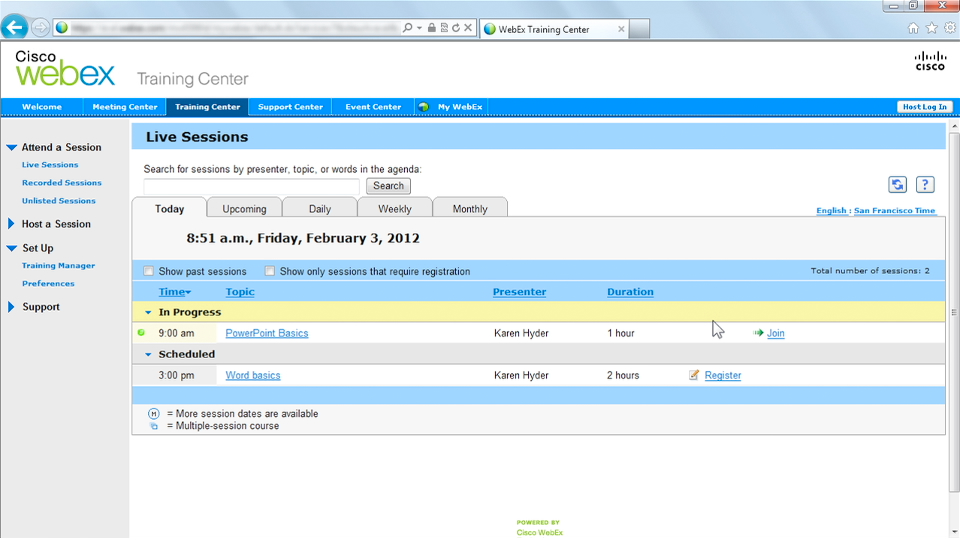Open the browser Tools gear icon
960x540 pixels.
coord(950,28)
